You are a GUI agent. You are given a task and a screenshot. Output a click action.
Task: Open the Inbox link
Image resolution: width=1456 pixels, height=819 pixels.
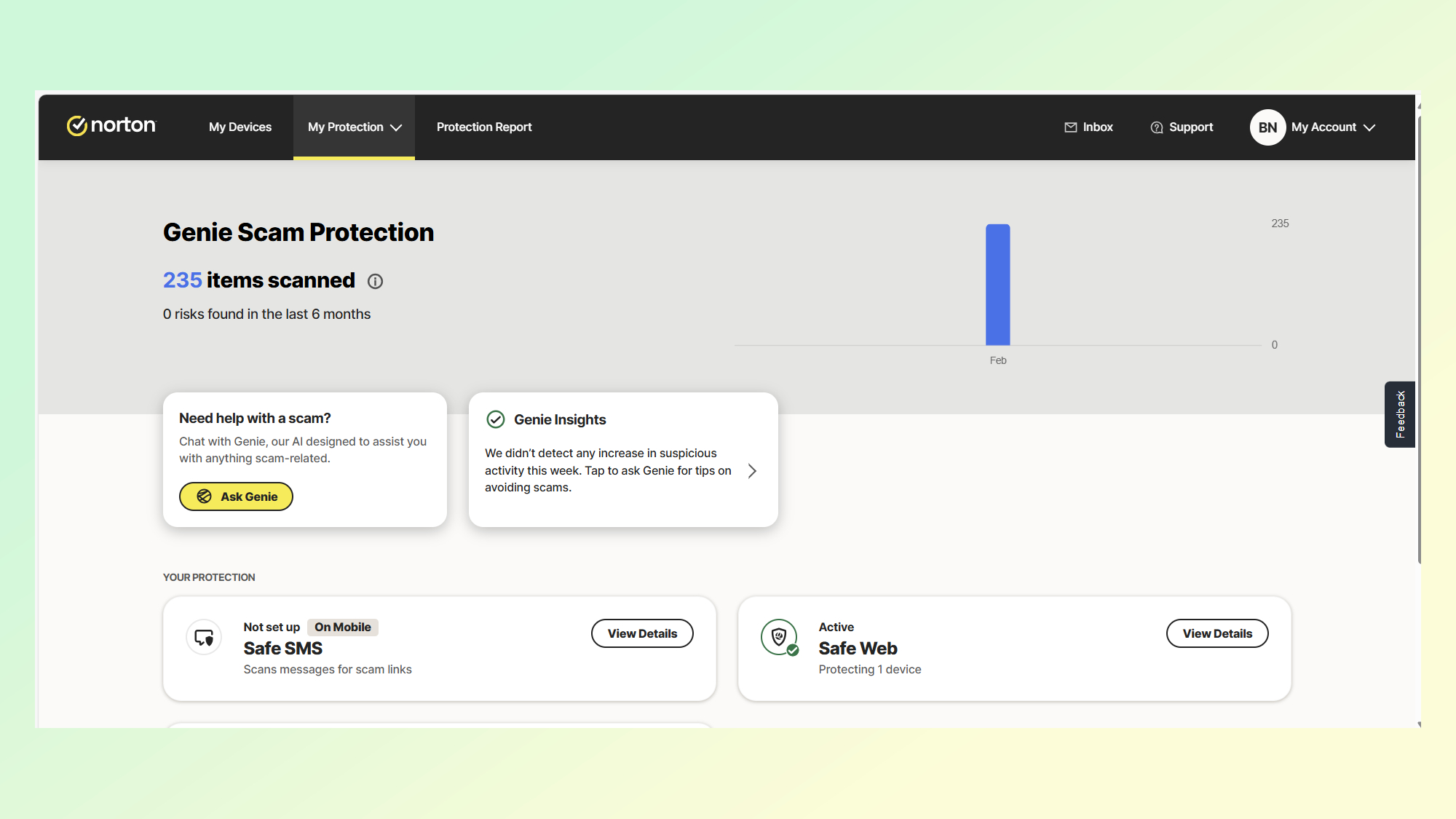[1089, 127]
